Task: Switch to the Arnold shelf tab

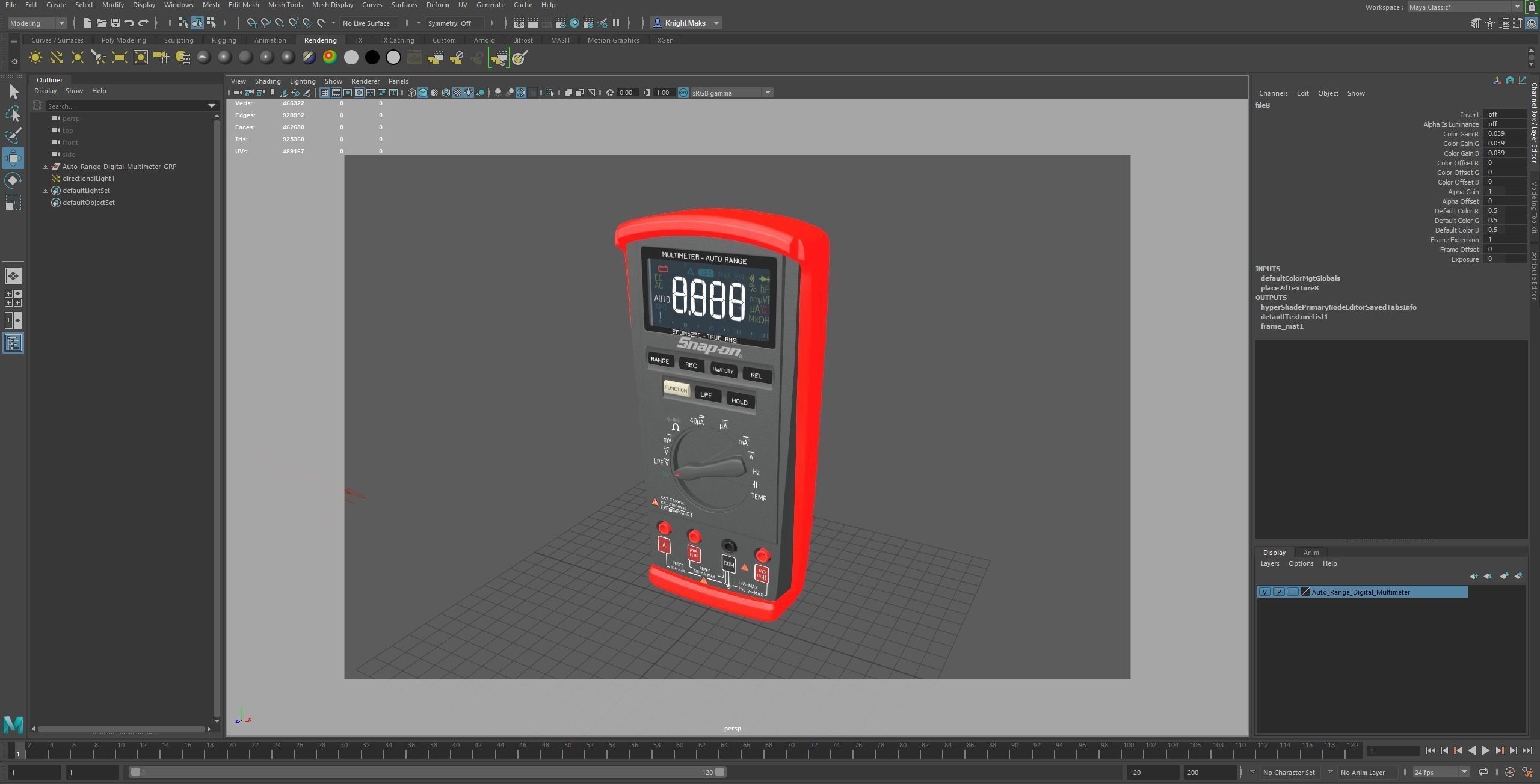Action: pyautogui.click(x=484, y=40)
